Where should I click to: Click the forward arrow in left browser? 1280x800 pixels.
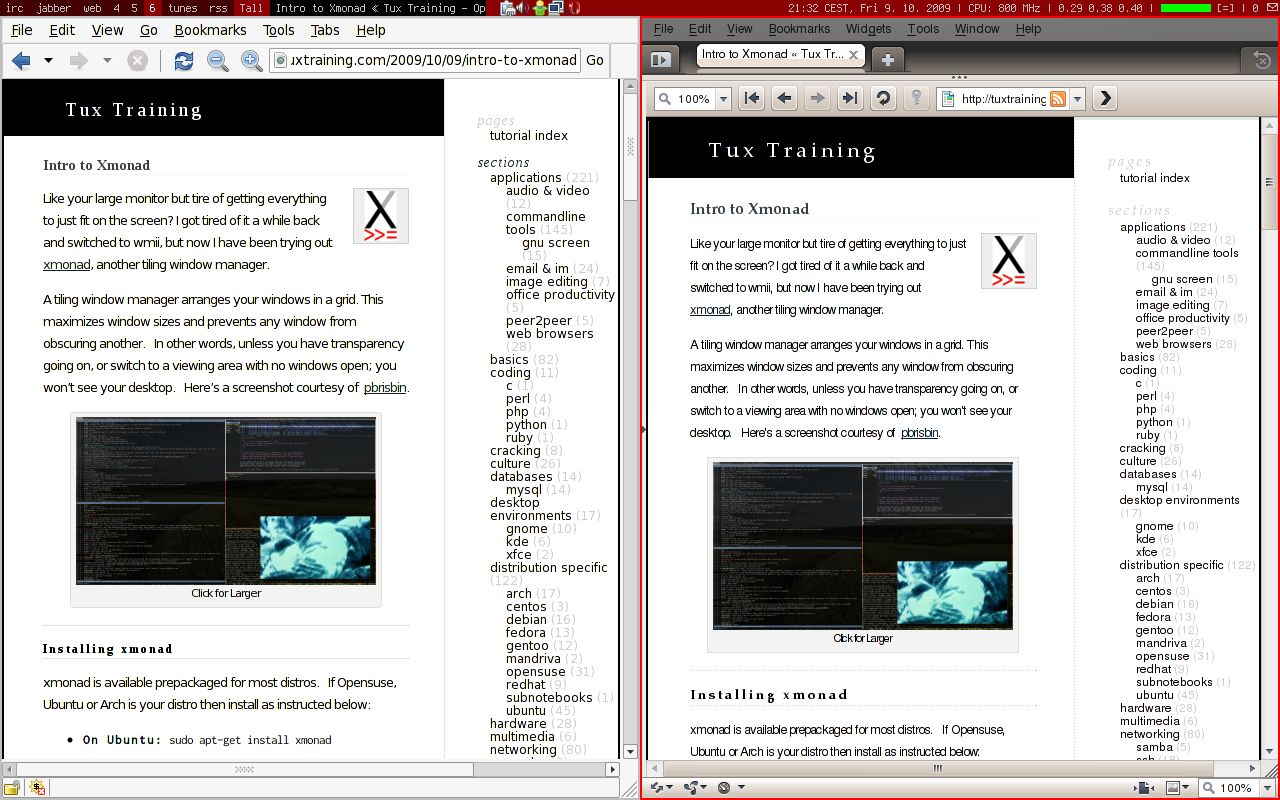click(79, 61)
